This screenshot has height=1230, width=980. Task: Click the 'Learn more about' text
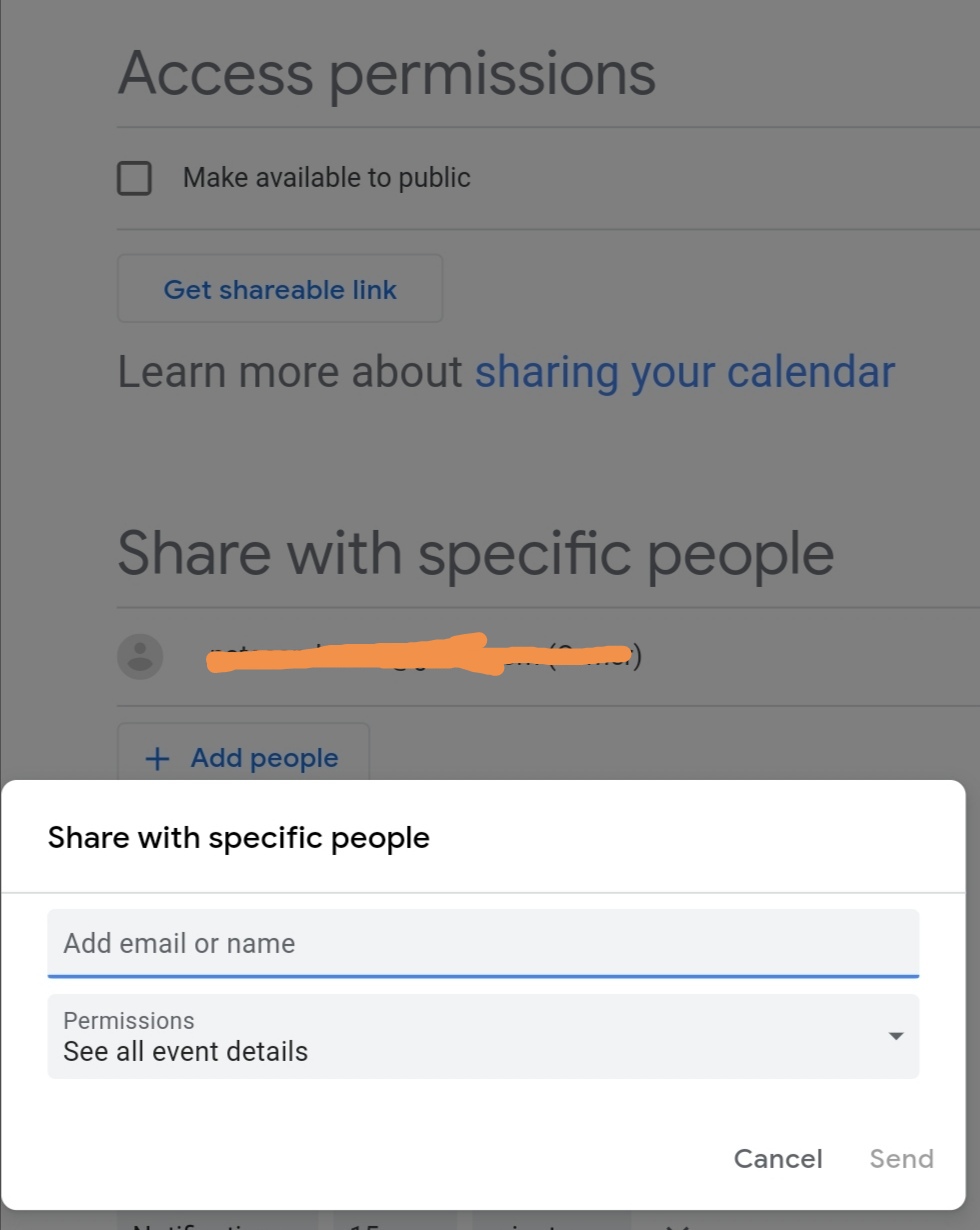point(290,373)
